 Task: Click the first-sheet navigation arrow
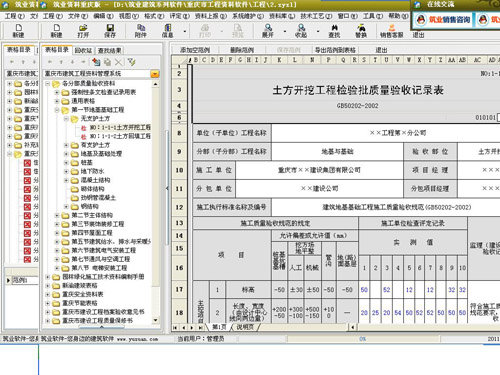175,328
